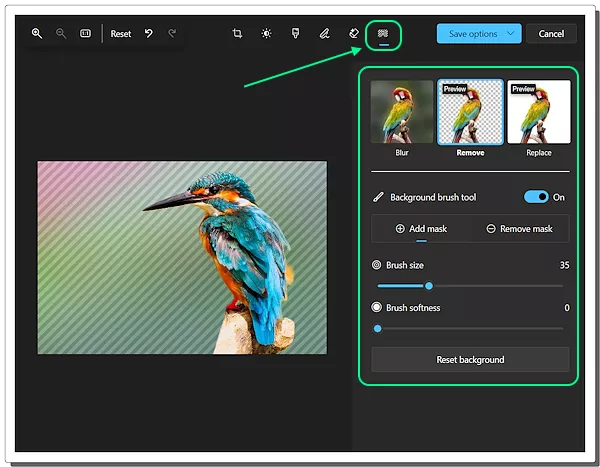The image size is (600, 467).
Task: Click the redo arrow icon
Action: tap(172, 33)
